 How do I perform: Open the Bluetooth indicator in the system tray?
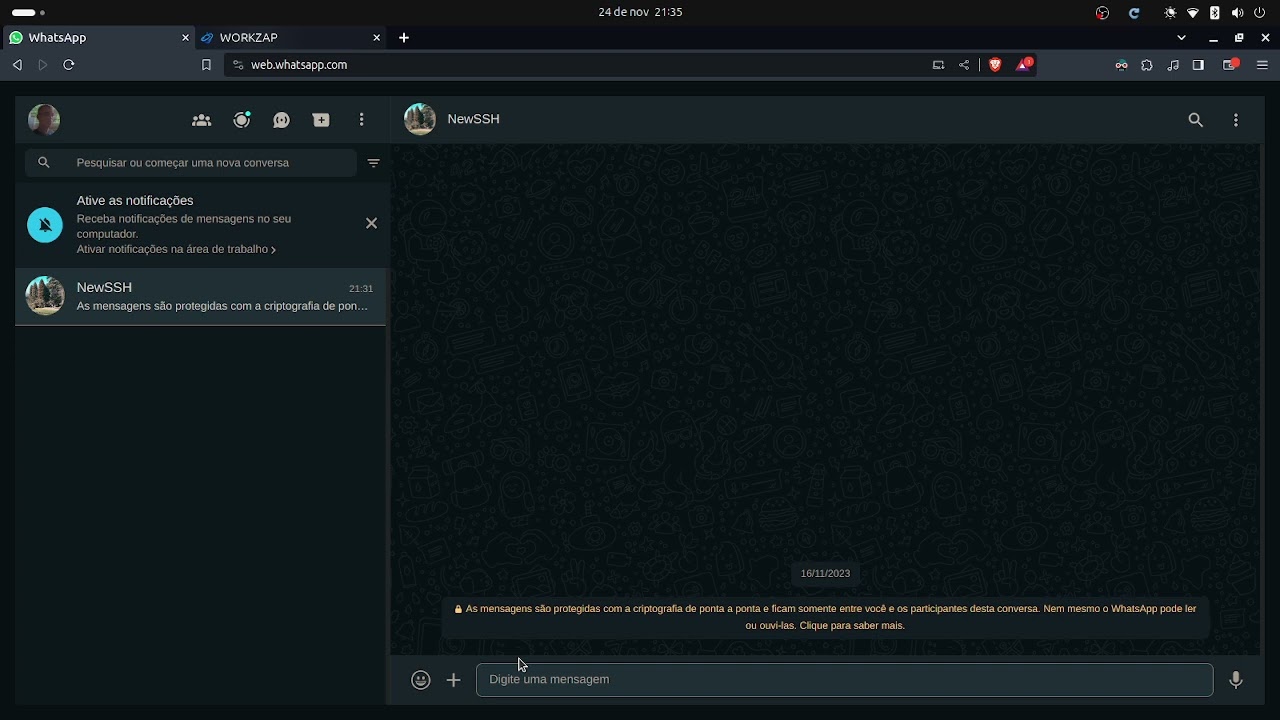tap(1215, 13)
